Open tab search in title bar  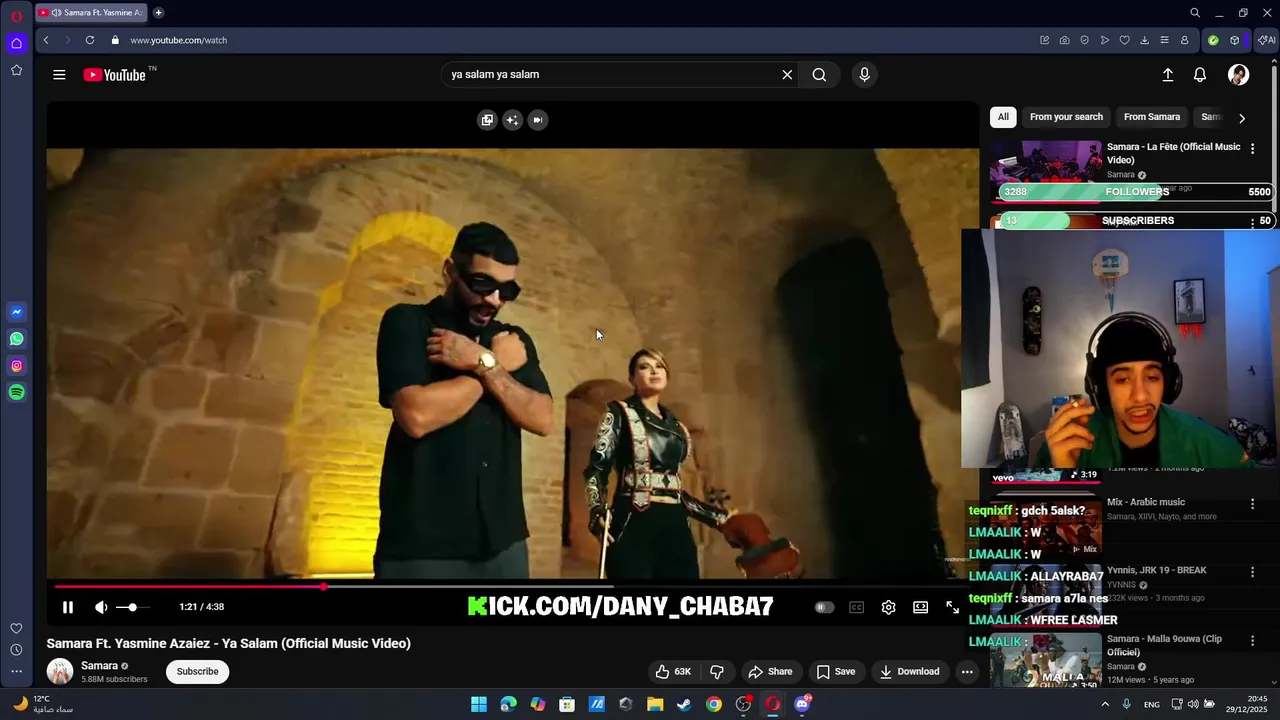[1194, 13]
